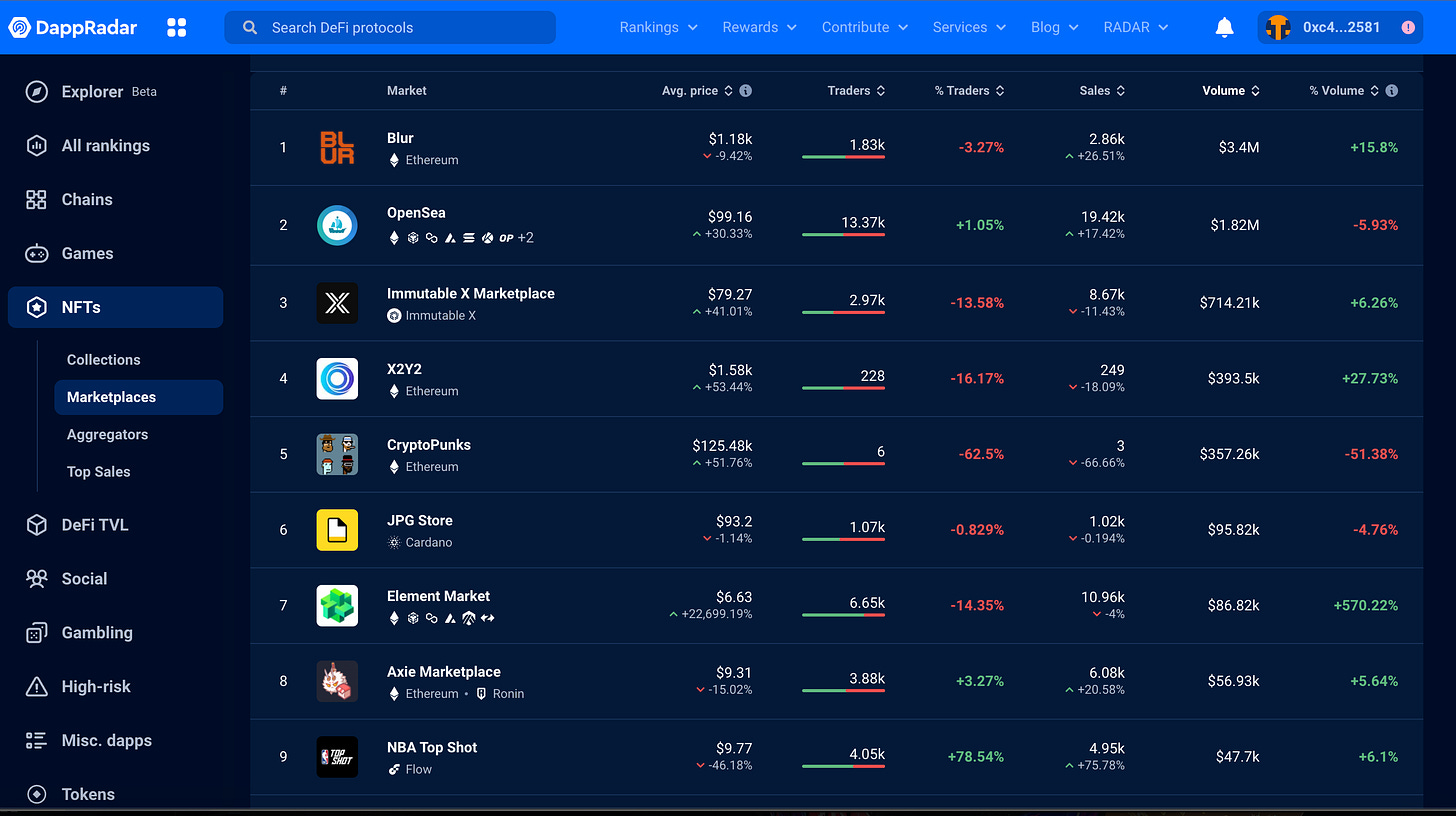The image size is (1456, 816).
Task: Open the Contribute dropdown menu
Action: pos(864,27)
